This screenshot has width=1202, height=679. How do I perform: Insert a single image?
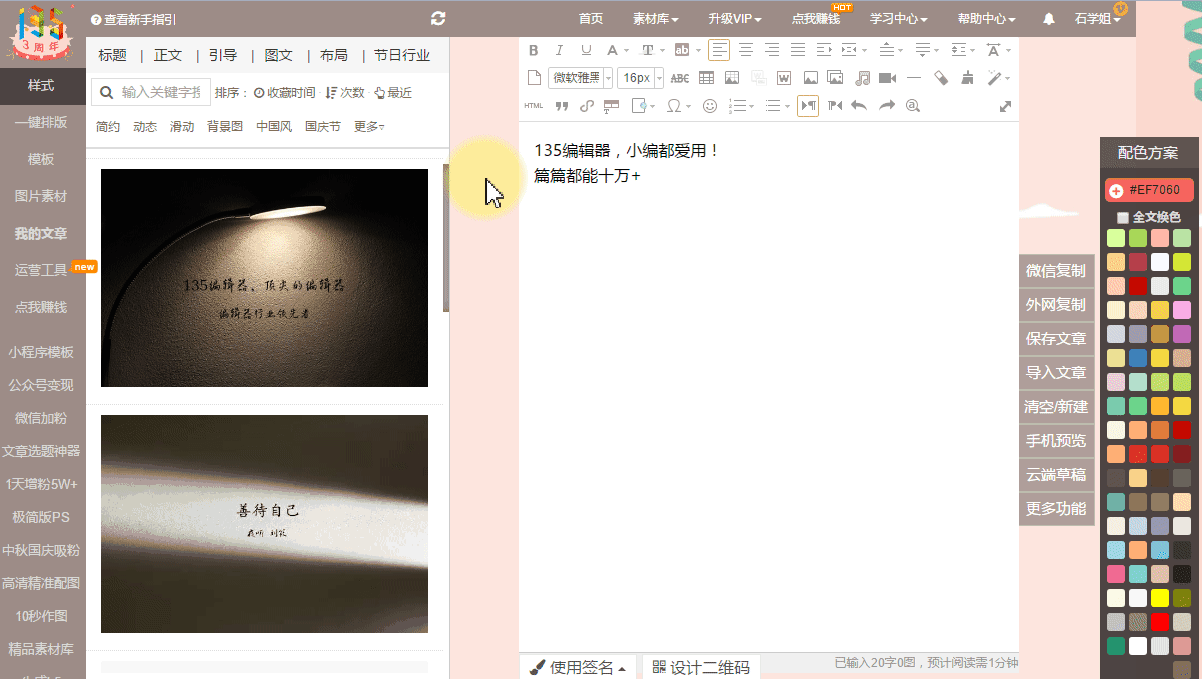810,78
